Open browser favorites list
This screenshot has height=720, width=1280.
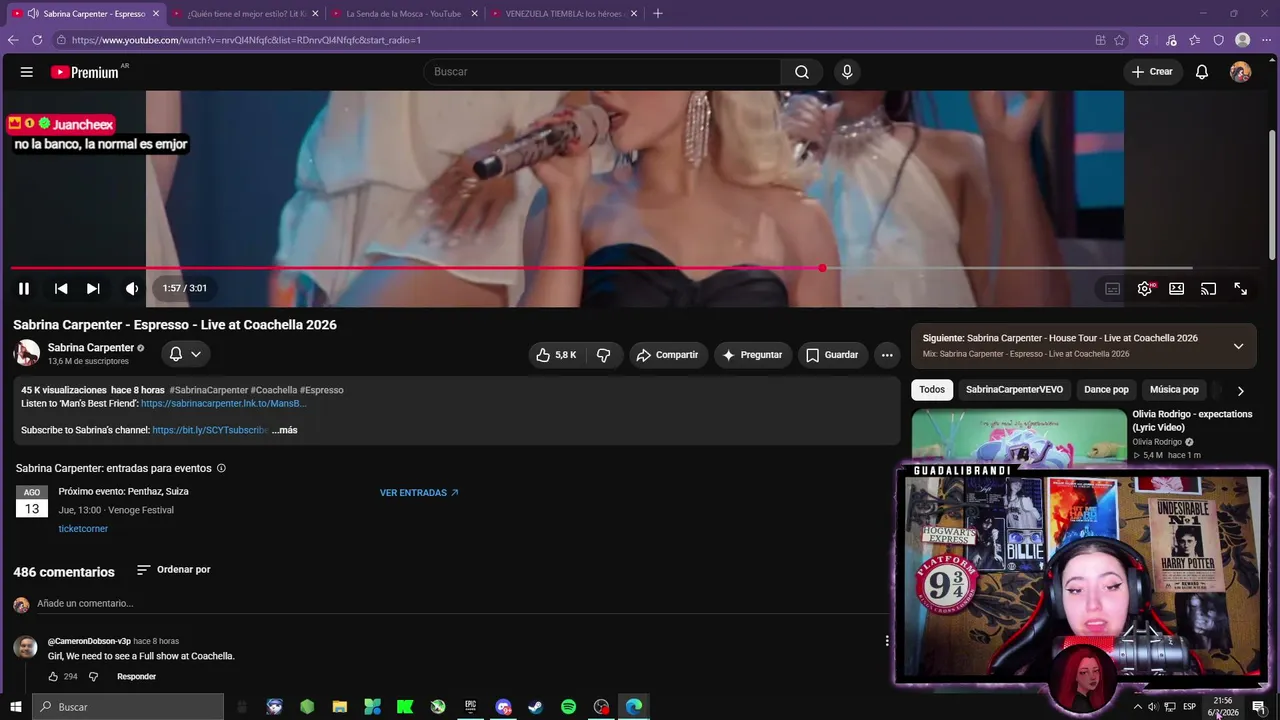[1195, 40]
